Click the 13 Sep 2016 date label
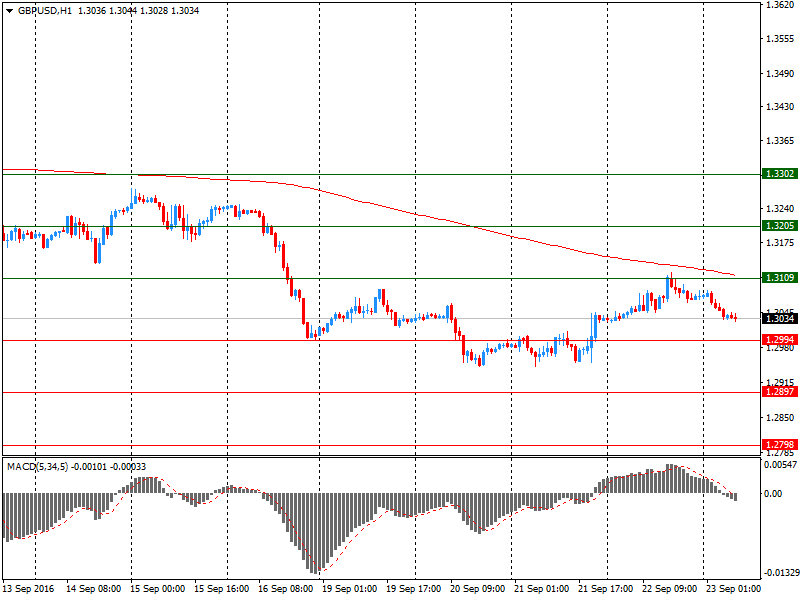 (x=28, y=589)
